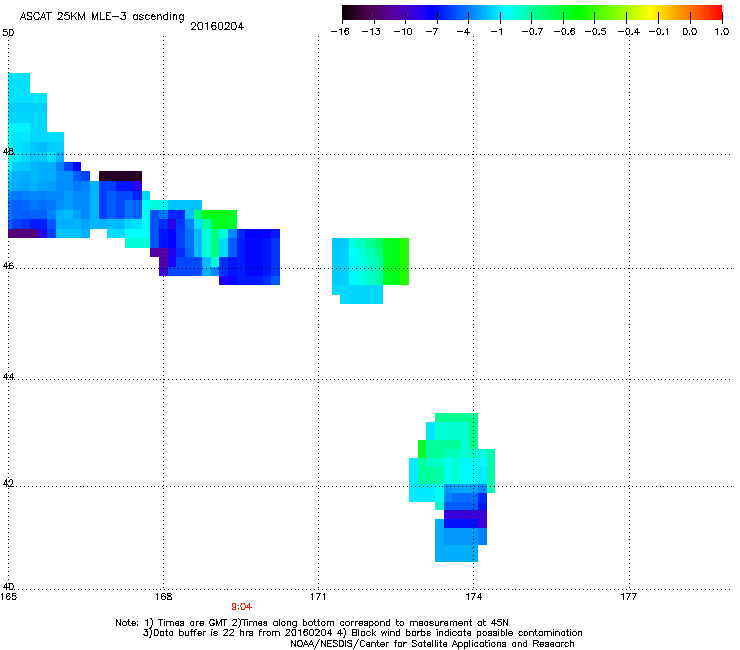Viewport: 740px width, 650px height.
Task: Click the colorbar label -13
Action: pos(371,32)
